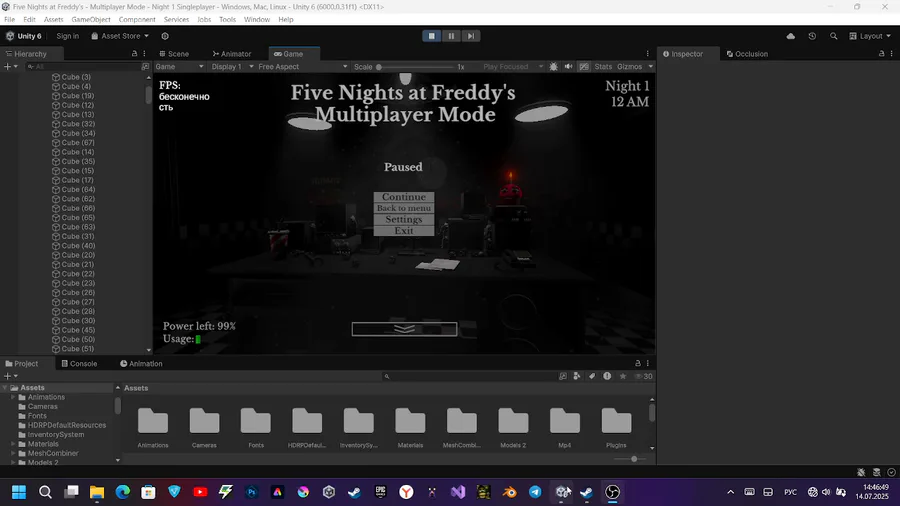Stop play mode with the Play button
Viewport: 900px width, 506px height.
pyautogui.click(x=432, y=36)
